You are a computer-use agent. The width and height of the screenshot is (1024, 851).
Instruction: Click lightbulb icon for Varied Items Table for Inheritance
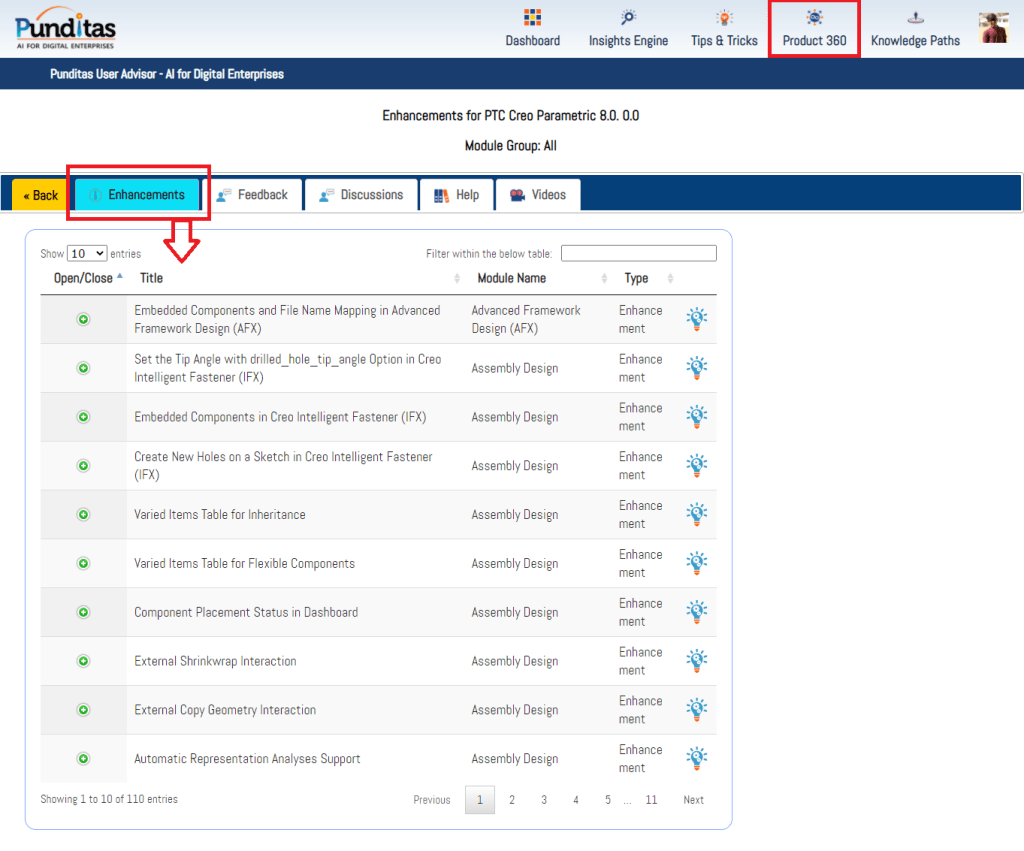tap(696, 515)
